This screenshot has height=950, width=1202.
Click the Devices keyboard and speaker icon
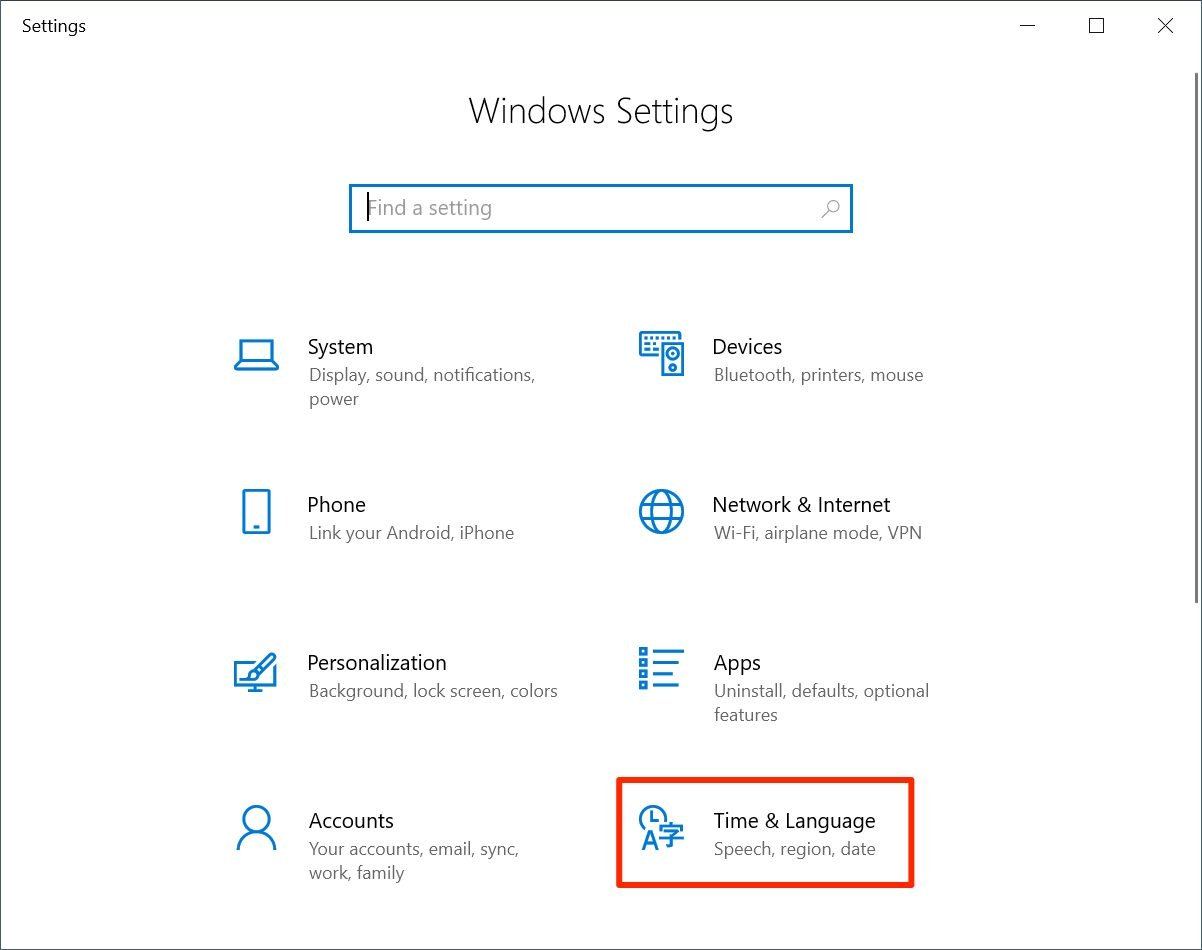(x=661, y=354)
